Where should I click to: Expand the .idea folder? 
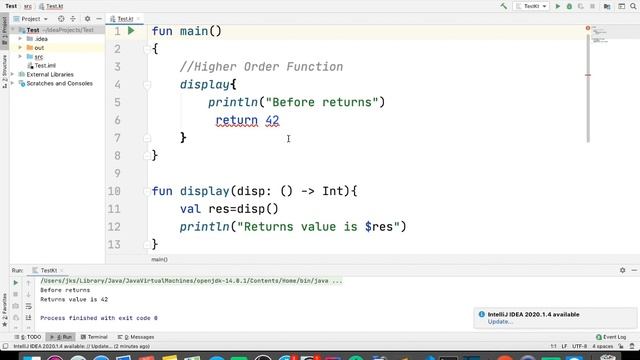tap(20, 39)
